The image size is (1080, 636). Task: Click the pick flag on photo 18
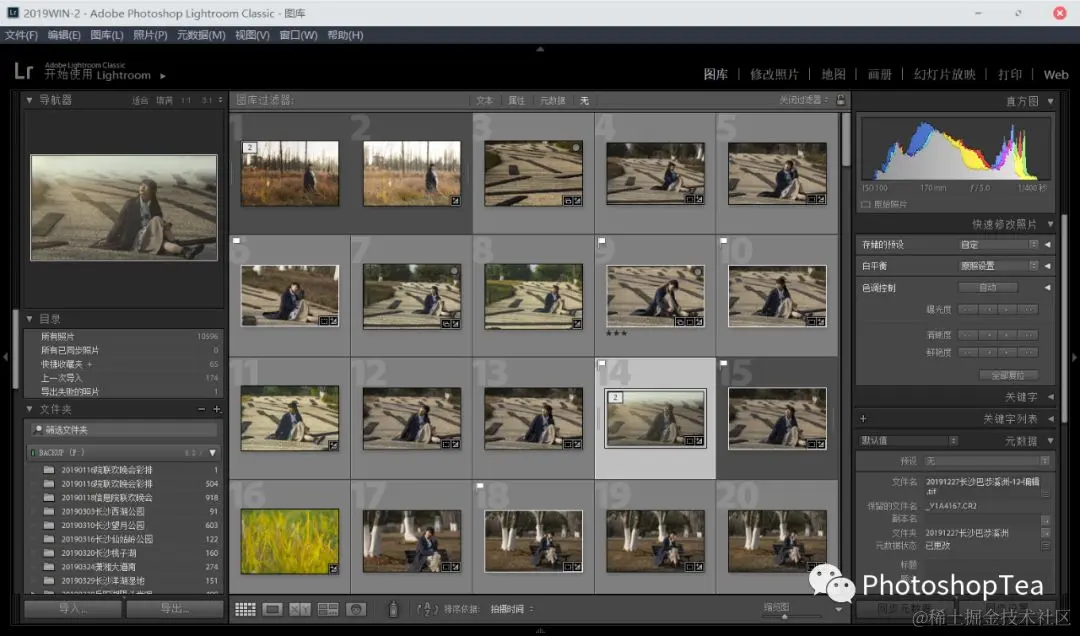(480, 486)
